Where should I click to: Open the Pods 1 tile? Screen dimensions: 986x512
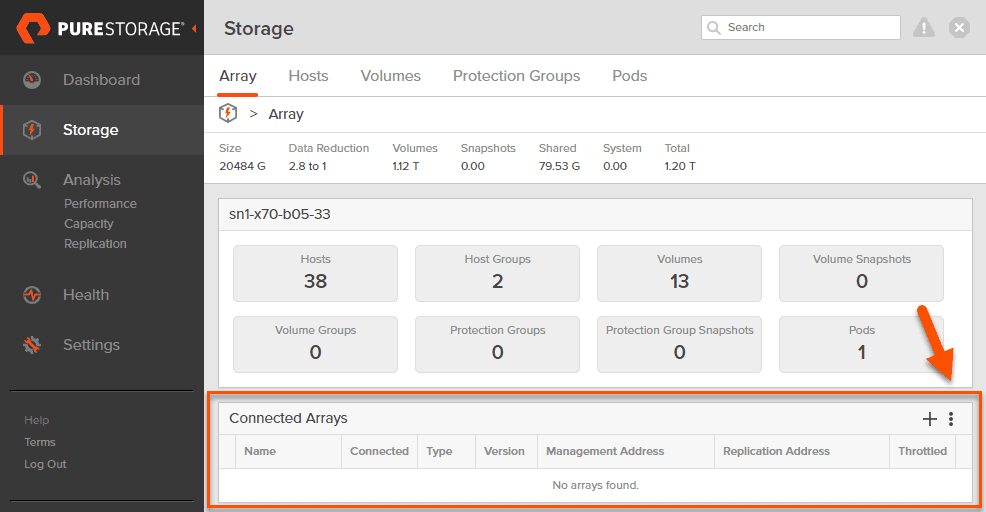[861, 344]
